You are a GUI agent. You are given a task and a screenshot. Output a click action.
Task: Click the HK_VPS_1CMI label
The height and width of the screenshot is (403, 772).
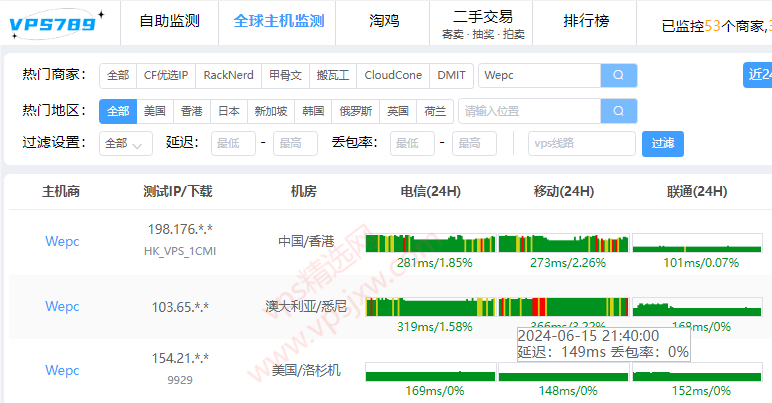tap(180, 251)
